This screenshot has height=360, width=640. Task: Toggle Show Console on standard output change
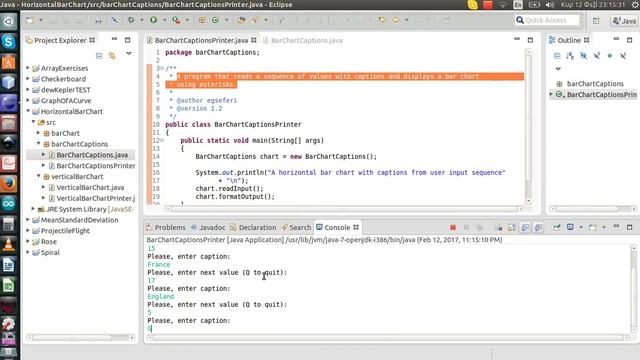[525, 227]
